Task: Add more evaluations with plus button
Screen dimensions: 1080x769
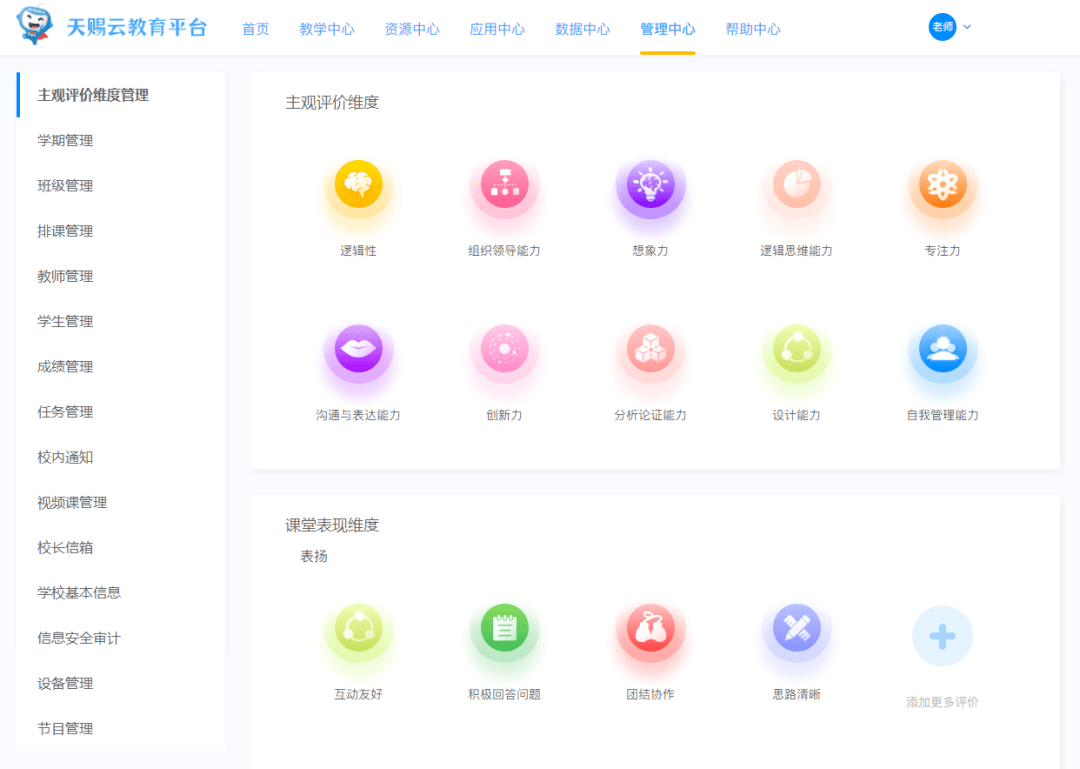Action: point(942,636)
